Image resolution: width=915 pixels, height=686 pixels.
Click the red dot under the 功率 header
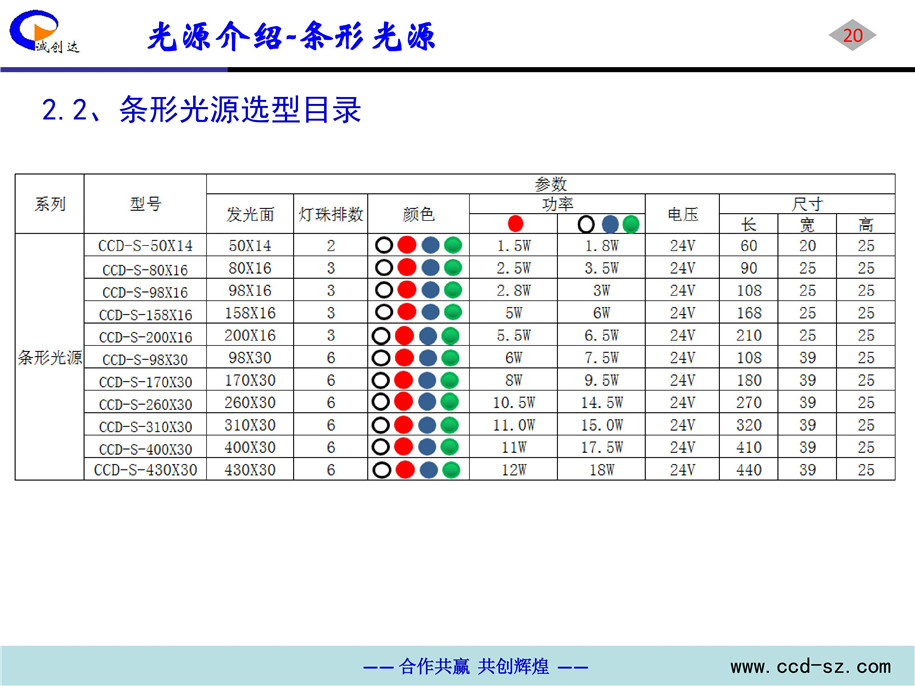click(x=514, y=223)
